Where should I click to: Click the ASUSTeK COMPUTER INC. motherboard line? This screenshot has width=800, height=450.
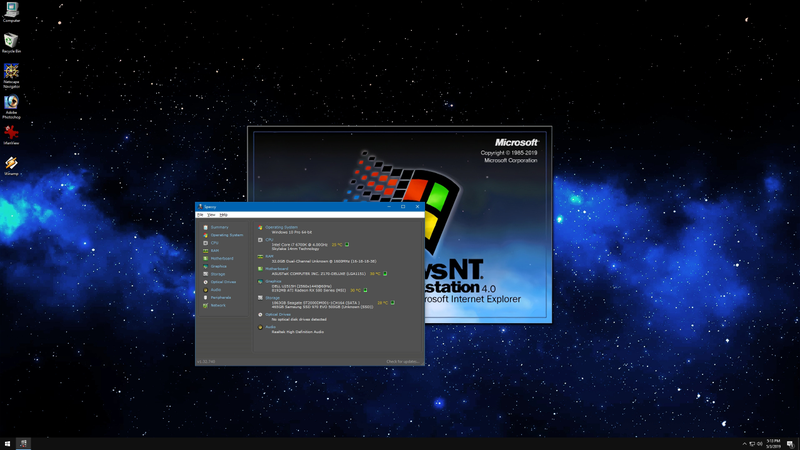click(318, 273)
